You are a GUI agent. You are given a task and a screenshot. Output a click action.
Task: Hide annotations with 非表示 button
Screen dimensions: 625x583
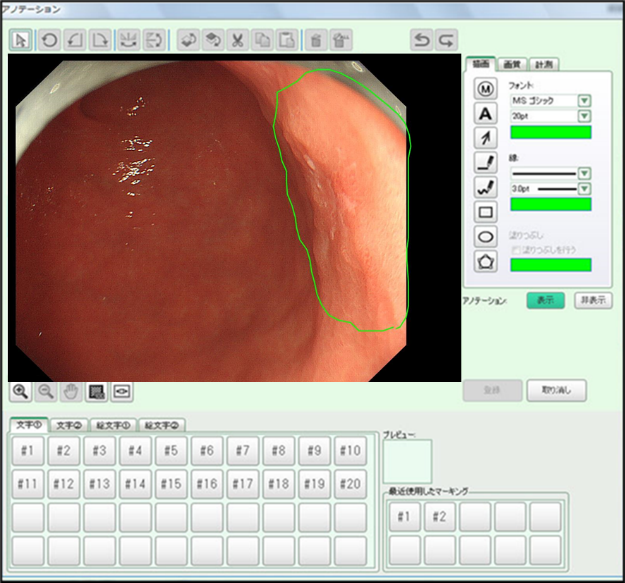click(x=592, y=300)
